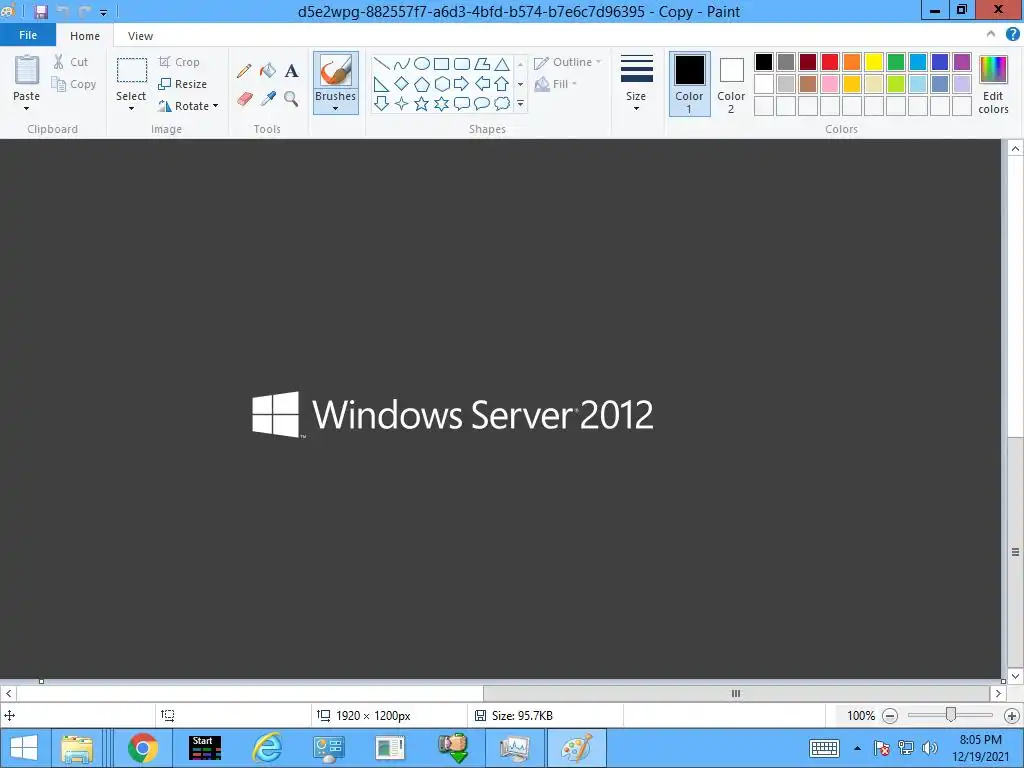The width and height of the screenshot is (1024, 768).
Task: Choose the Heart-shaped cloud callout shape
Action: tap(502, 103)
